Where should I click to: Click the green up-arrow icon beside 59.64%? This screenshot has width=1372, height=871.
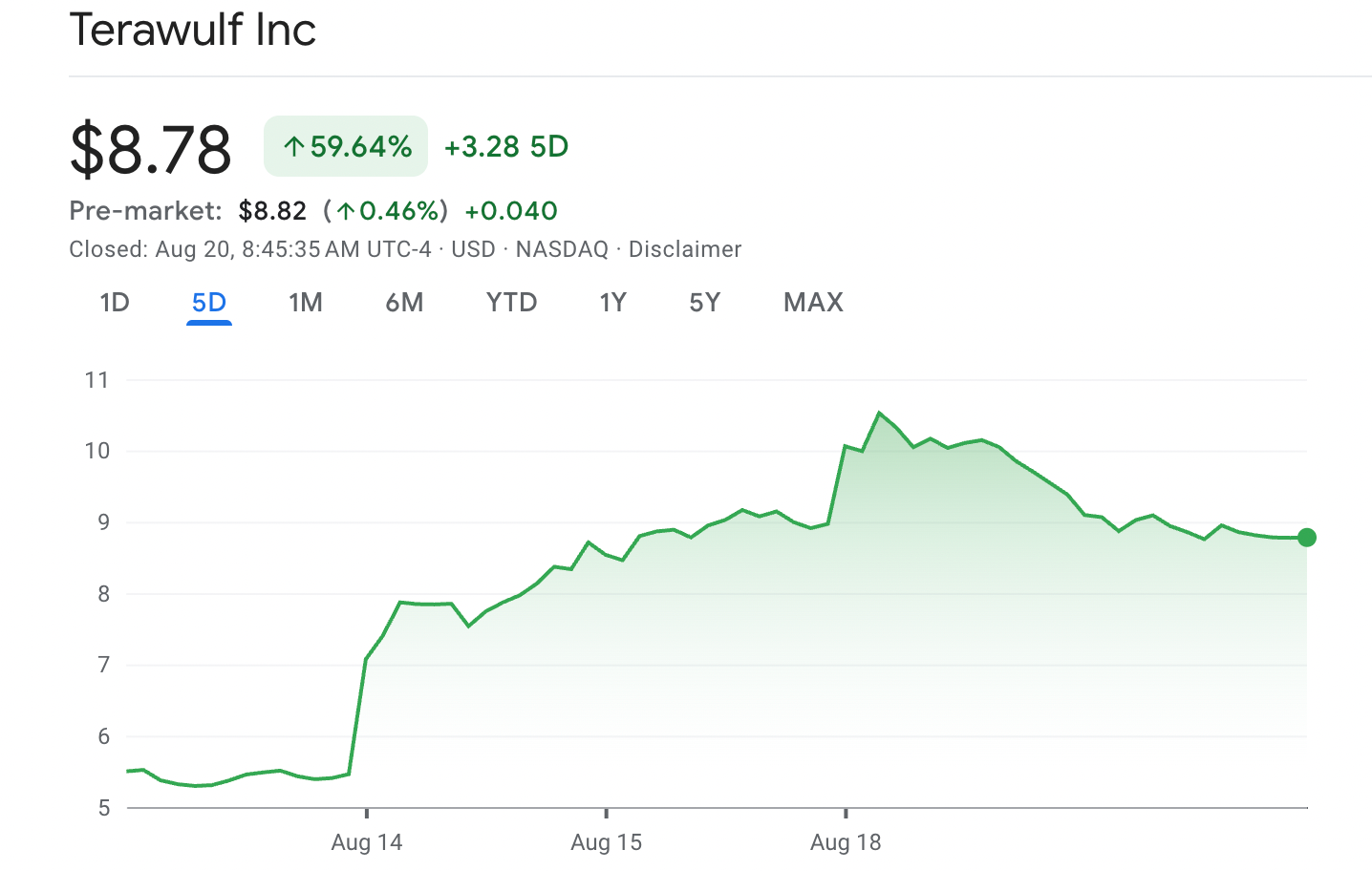295,145
